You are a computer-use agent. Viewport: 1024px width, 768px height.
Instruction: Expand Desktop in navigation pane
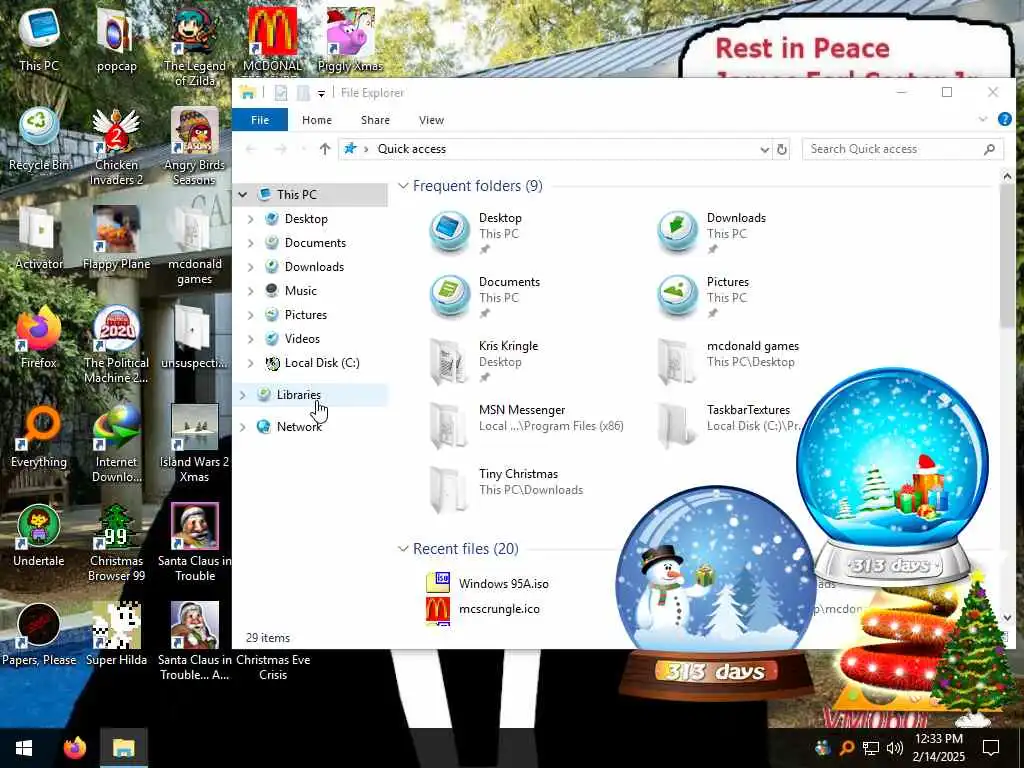click(251, 219)
